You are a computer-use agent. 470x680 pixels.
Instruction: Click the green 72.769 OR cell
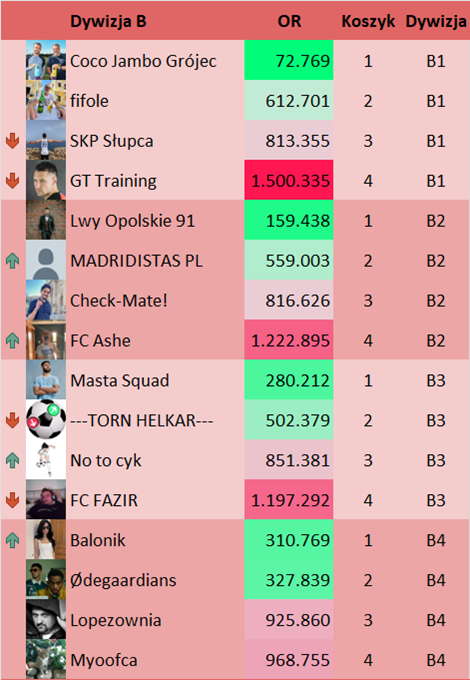click(289, 60)
